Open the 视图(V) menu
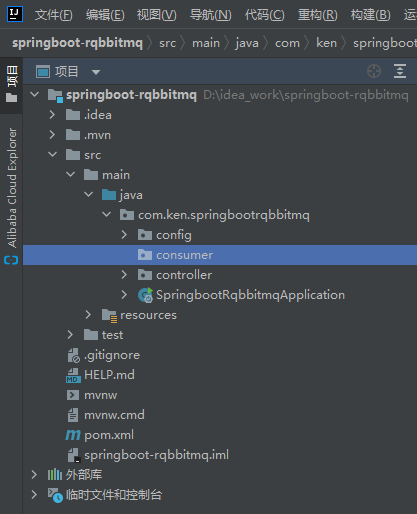Image resolution: width=417 pixels, height=514 pixels. tap(157, 15)
